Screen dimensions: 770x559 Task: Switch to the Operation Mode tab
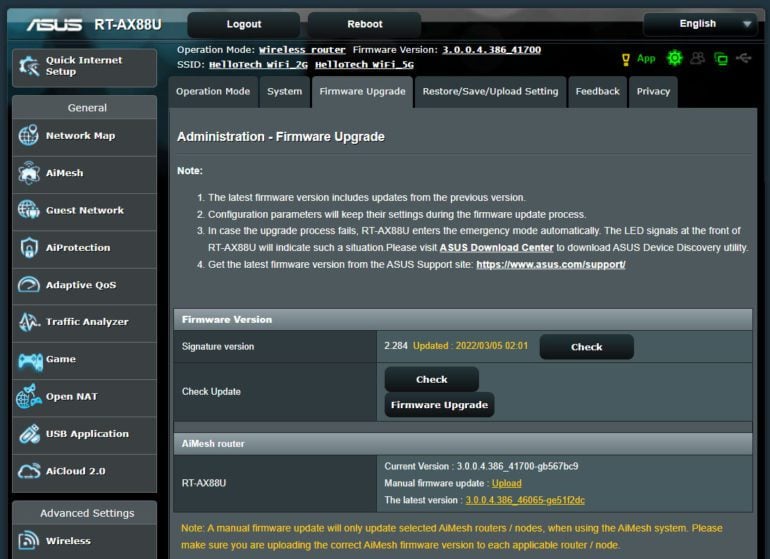[x=213, y=91]
